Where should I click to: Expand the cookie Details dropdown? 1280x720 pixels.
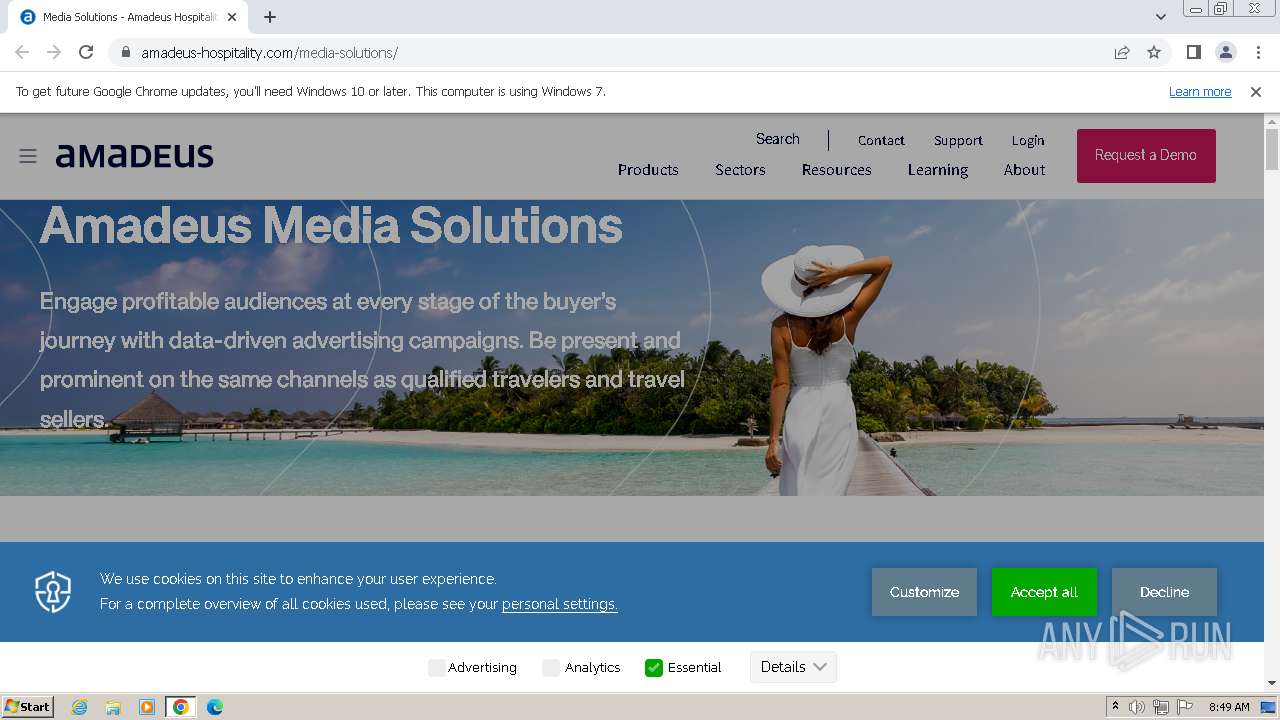point(793,667)
